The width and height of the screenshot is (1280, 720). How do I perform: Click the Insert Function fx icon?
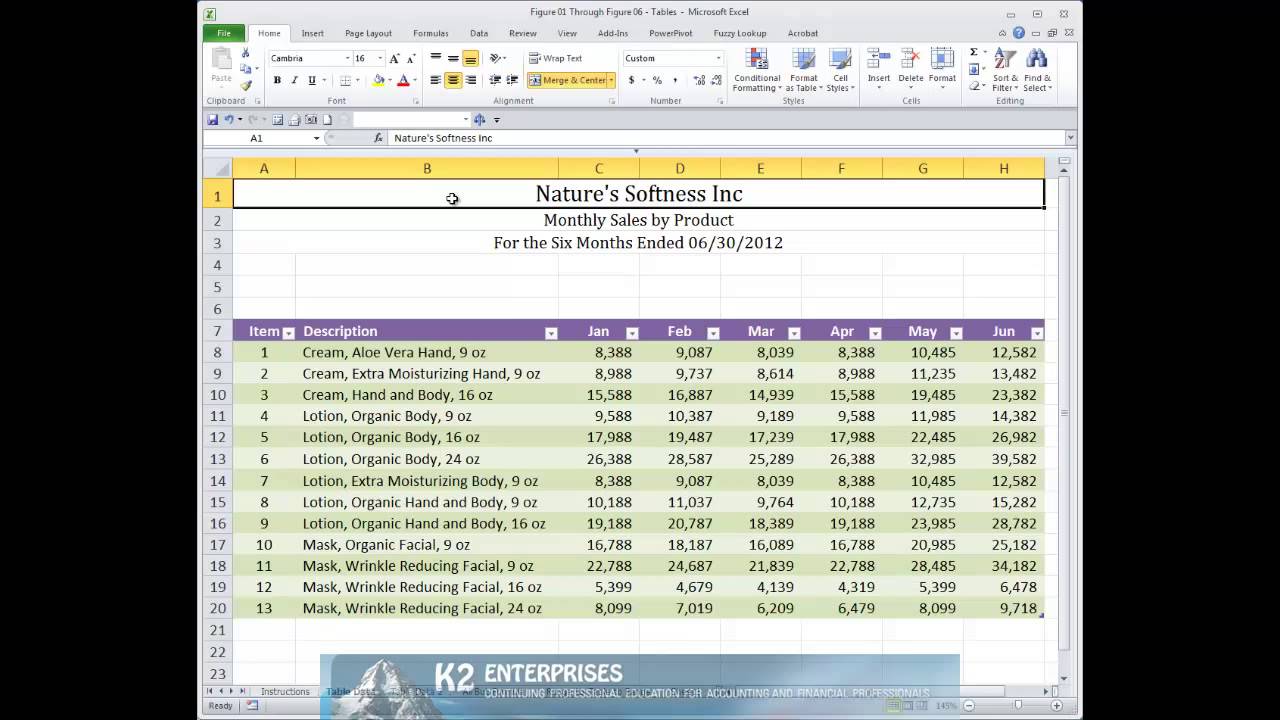tap(378, 138)
